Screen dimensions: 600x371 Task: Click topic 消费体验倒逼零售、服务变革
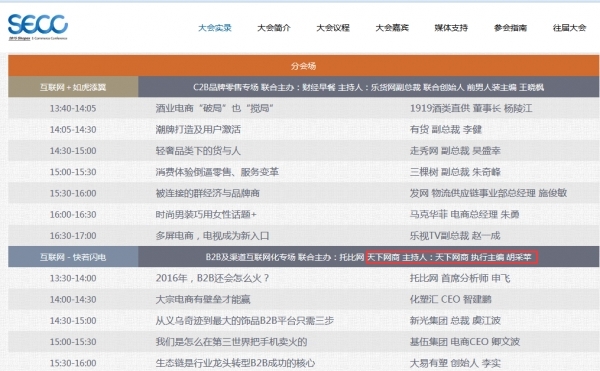pos(217,172)
